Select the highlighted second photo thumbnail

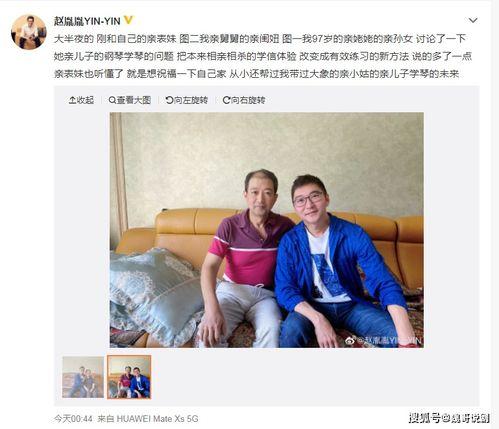point(129,377)
